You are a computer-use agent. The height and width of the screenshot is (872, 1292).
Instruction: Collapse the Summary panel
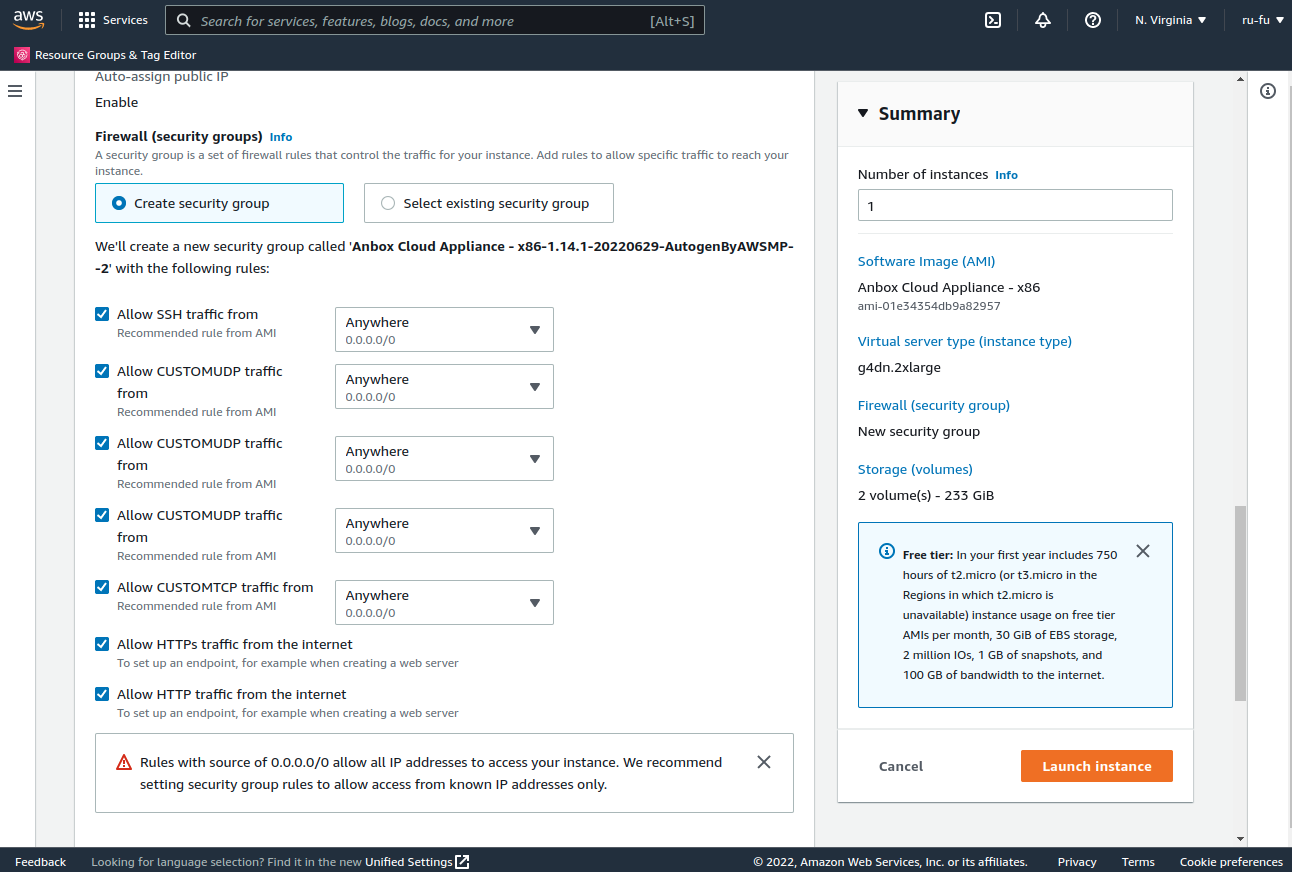tap(864, 113)
